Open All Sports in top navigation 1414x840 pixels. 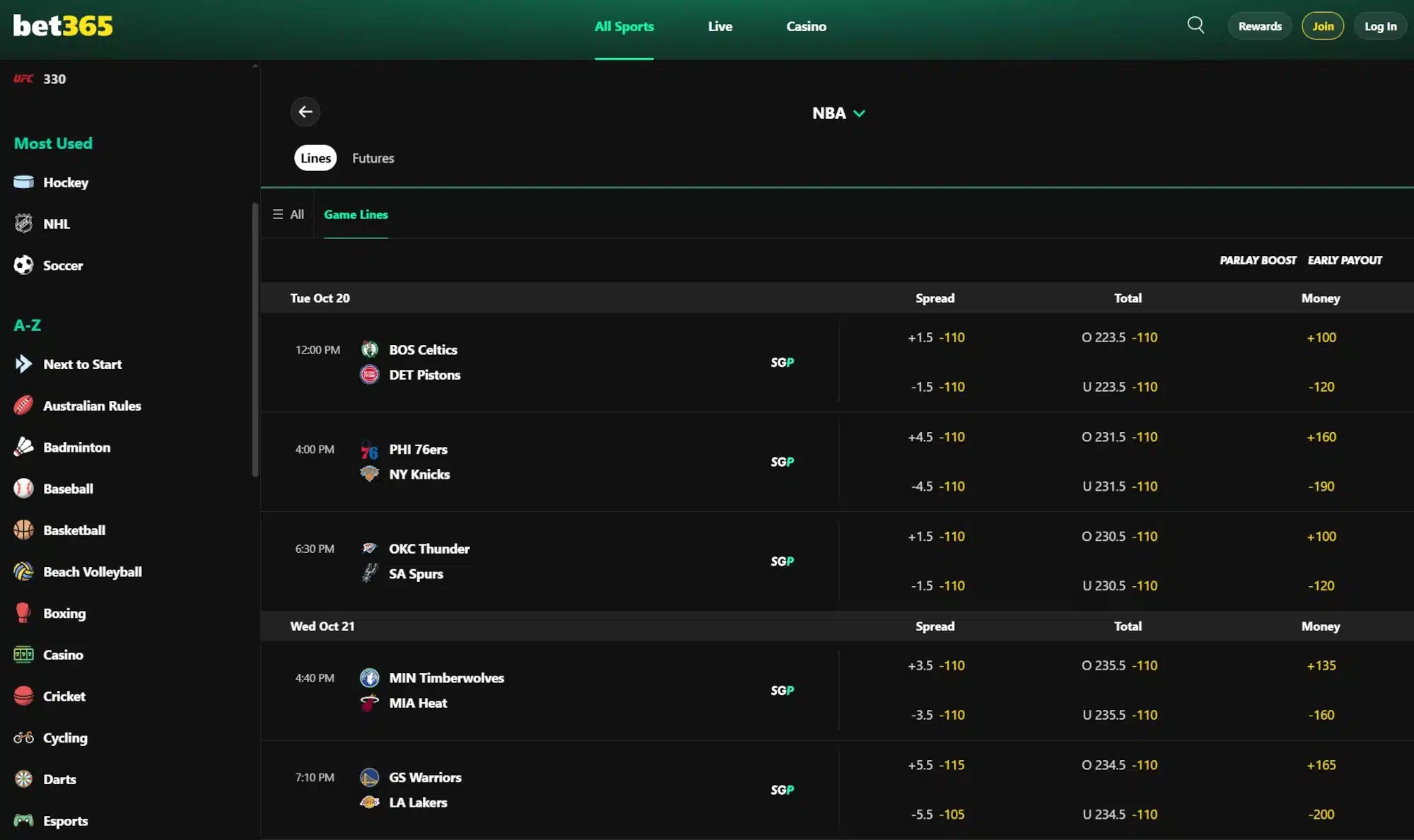[x=624, y=26]
